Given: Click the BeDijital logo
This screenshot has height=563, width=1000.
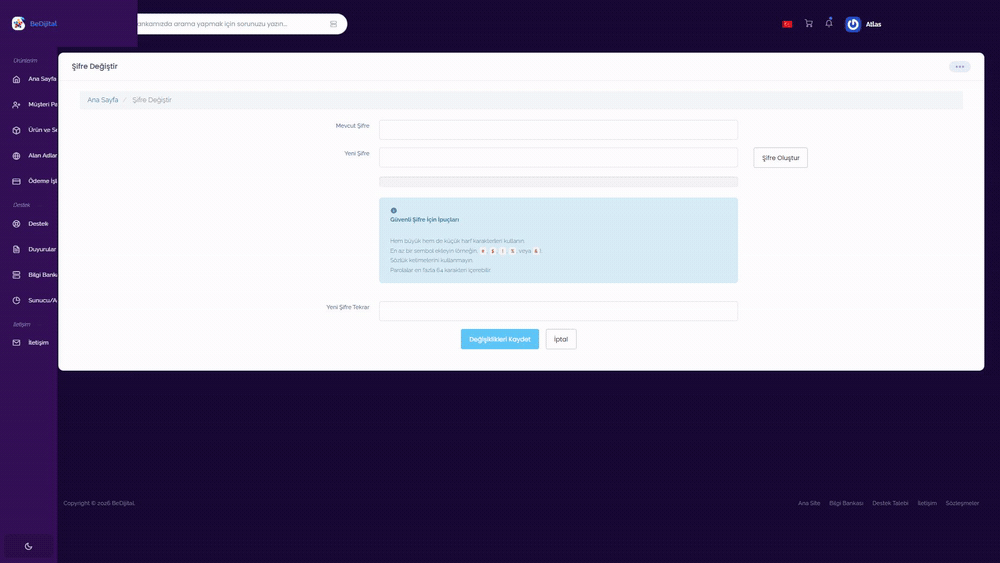Looking at the screenshot, I should (34, 24).
